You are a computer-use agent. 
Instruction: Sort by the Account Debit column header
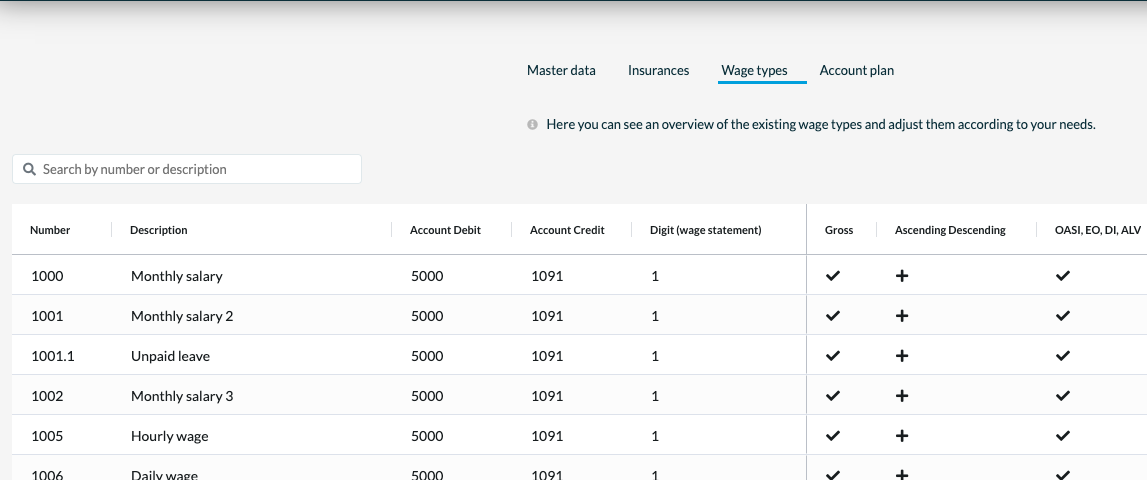445,230
